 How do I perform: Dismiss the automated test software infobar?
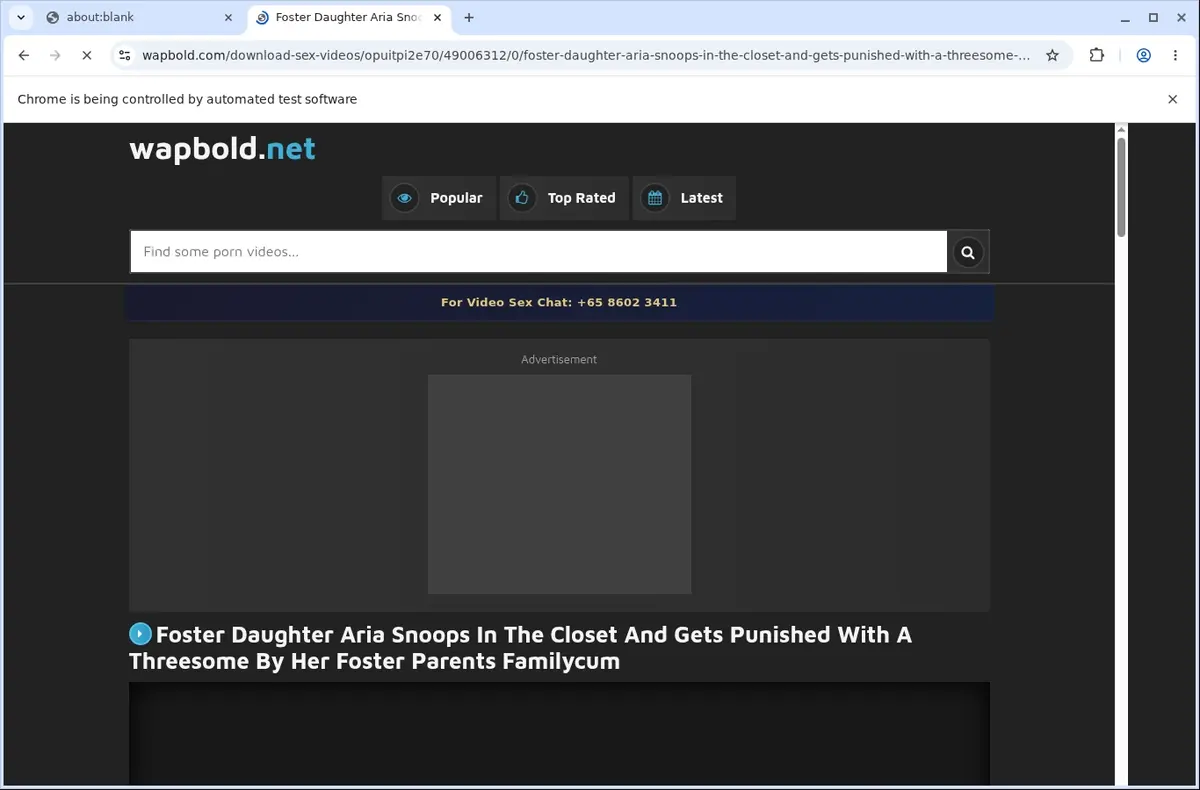(x=1173, y=99)
